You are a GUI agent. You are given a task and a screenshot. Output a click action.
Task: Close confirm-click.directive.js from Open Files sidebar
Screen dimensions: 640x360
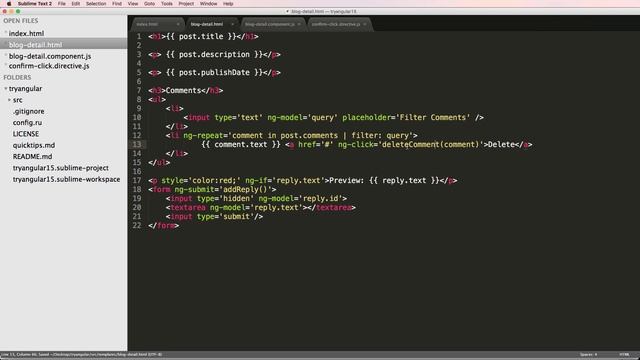[x=6, y=65]
